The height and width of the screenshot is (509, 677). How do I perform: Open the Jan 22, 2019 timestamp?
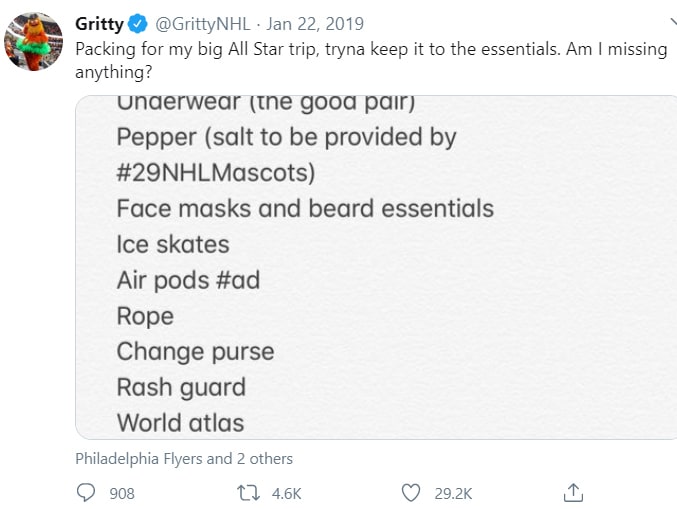(x=315, y=24)
